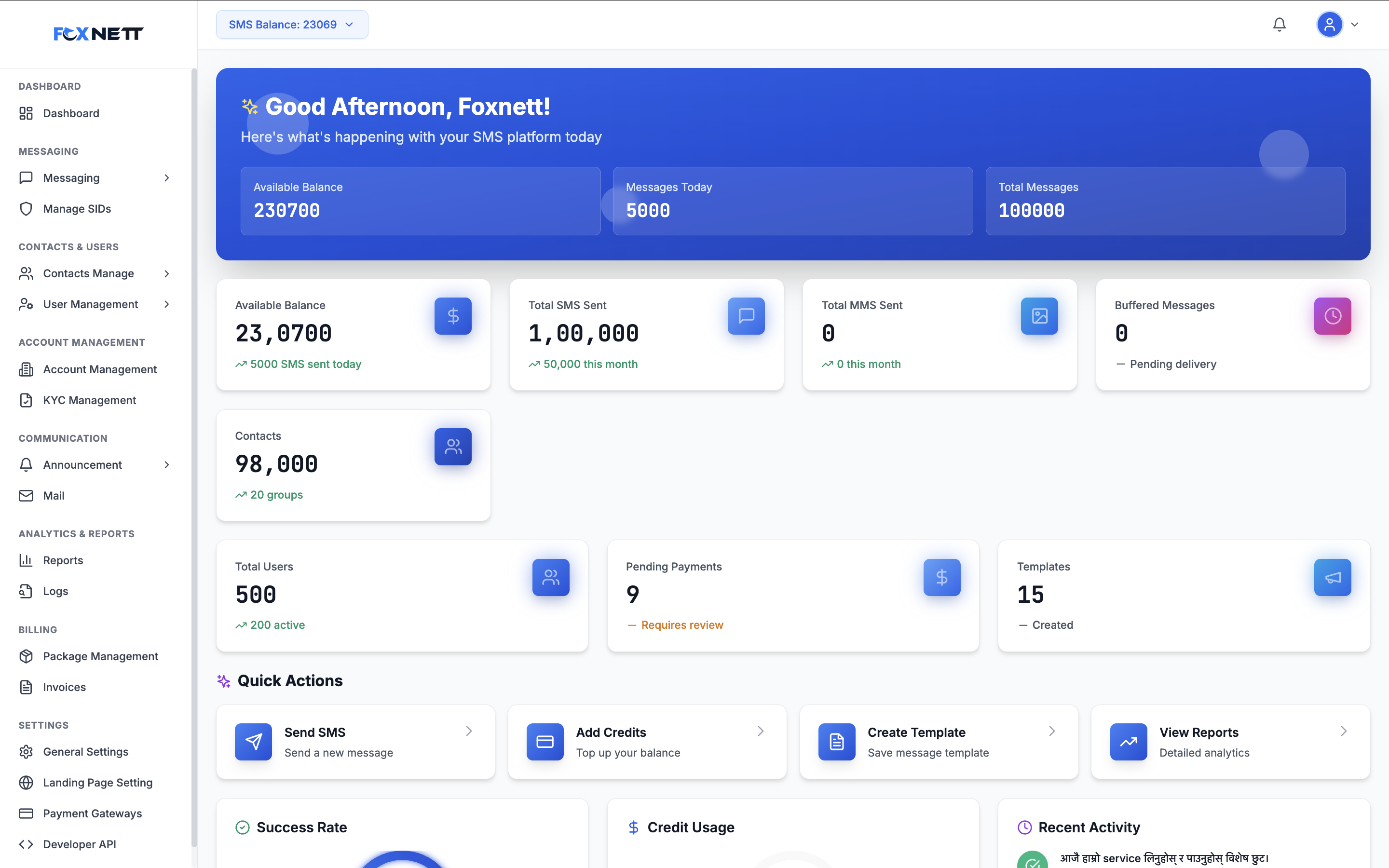The width and height of the screenshot is (1389, 868).
Task: Expand the user profile menu chevron
Action: coord(1355,24)
